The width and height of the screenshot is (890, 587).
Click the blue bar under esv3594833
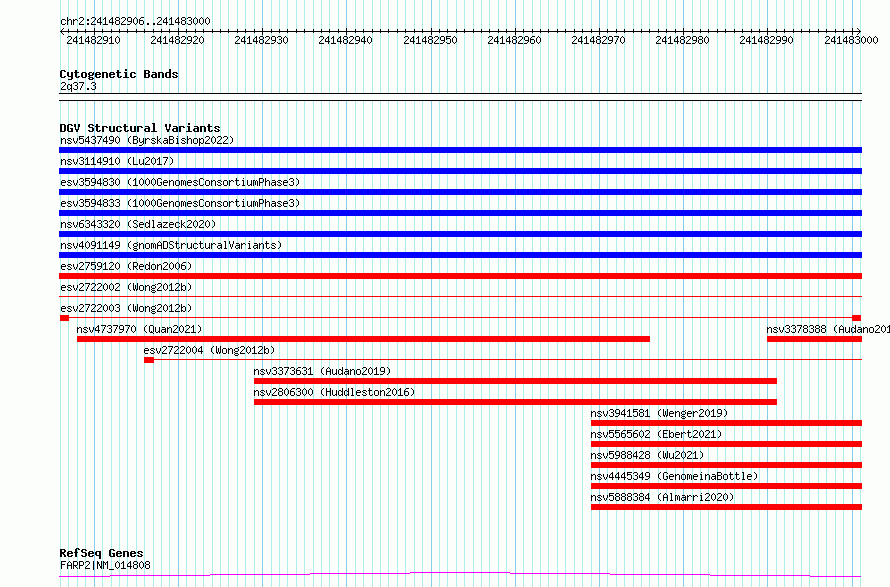(460, 213)
